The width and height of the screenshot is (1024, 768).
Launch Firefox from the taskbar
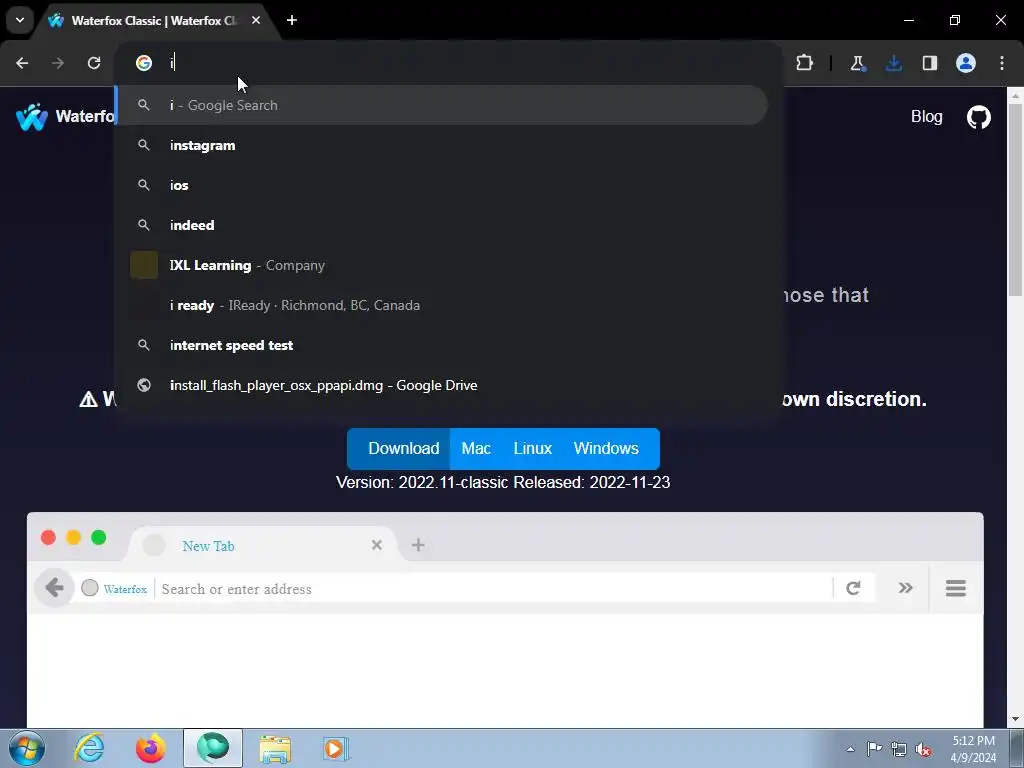pos(151,748)
